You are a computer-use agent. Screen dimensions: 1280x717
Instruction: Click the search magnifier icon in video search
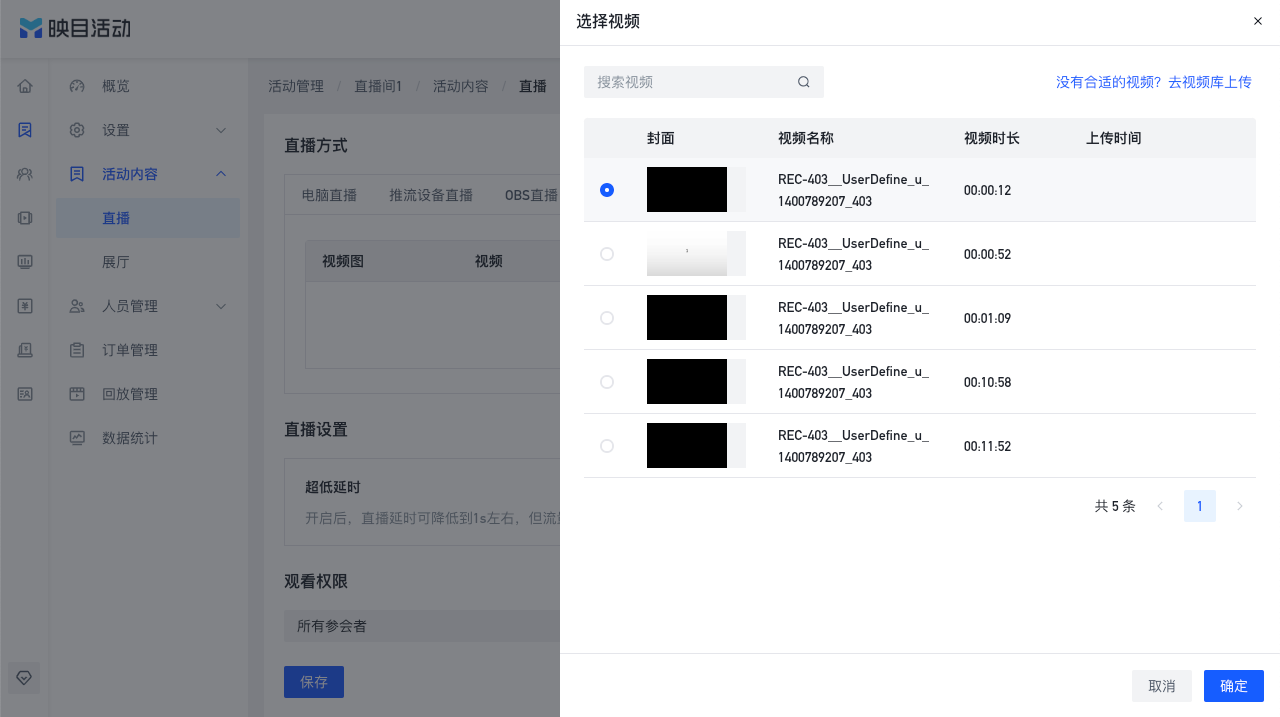click(803, 82)
